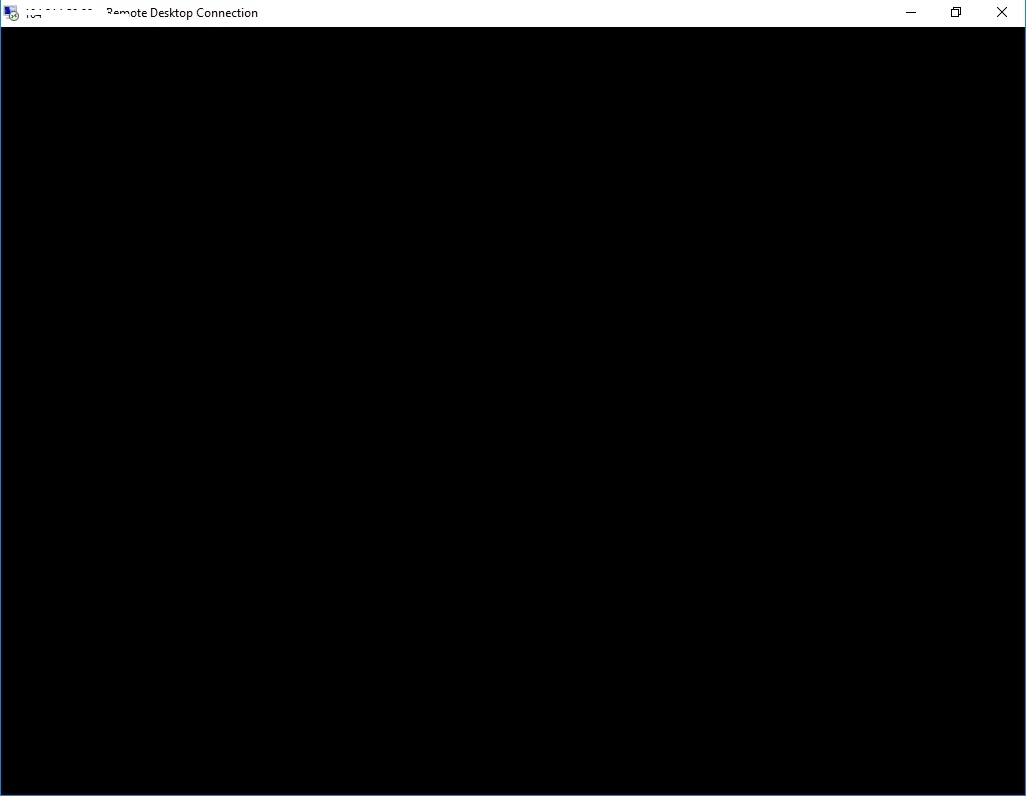This screenshot has width=1026, height=796.
Task: Minimize the Remote Desktop Connection window
Action: (910, 12)
